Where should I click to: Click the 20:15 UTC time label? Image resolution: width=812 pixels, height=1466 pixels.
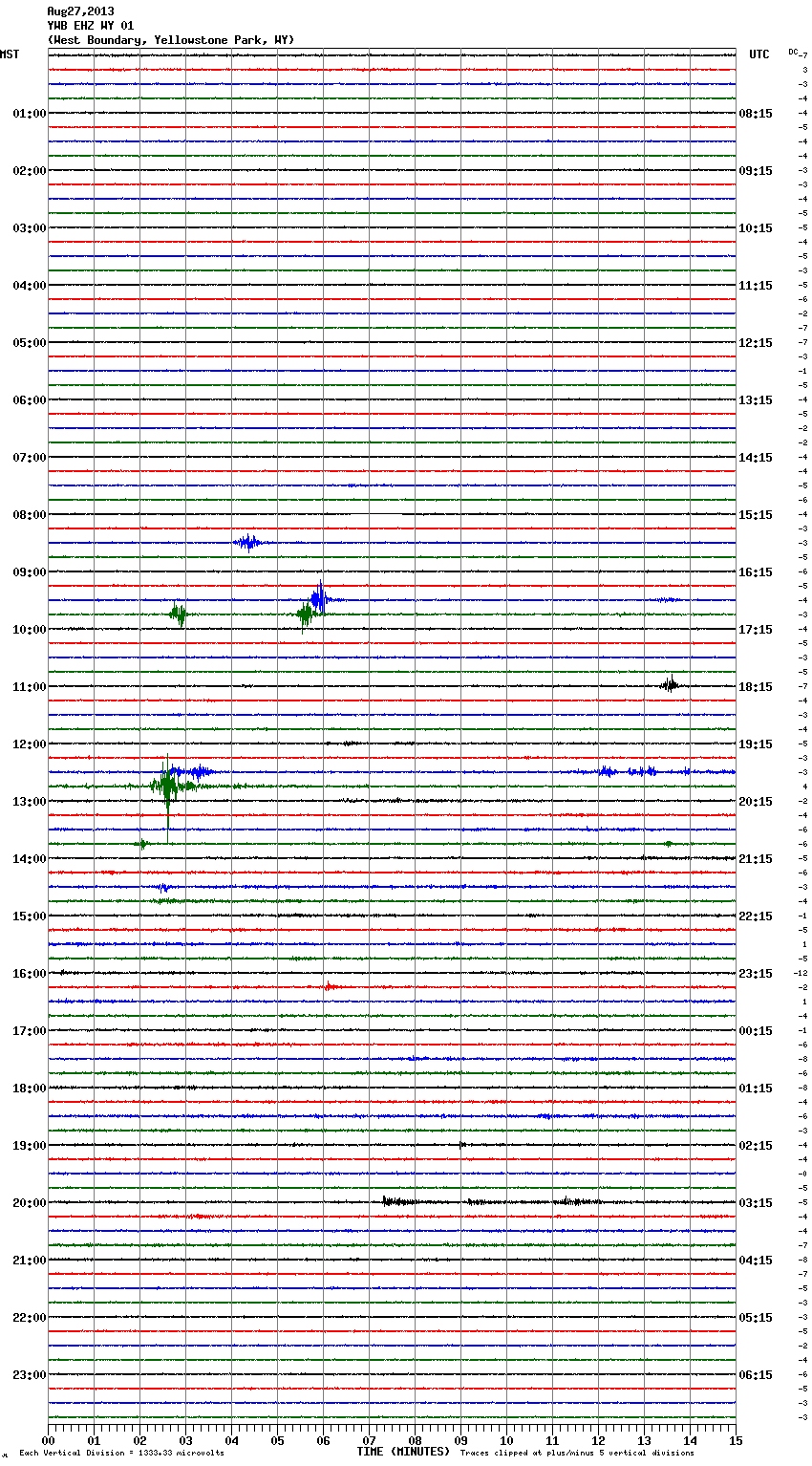point(756,802)
